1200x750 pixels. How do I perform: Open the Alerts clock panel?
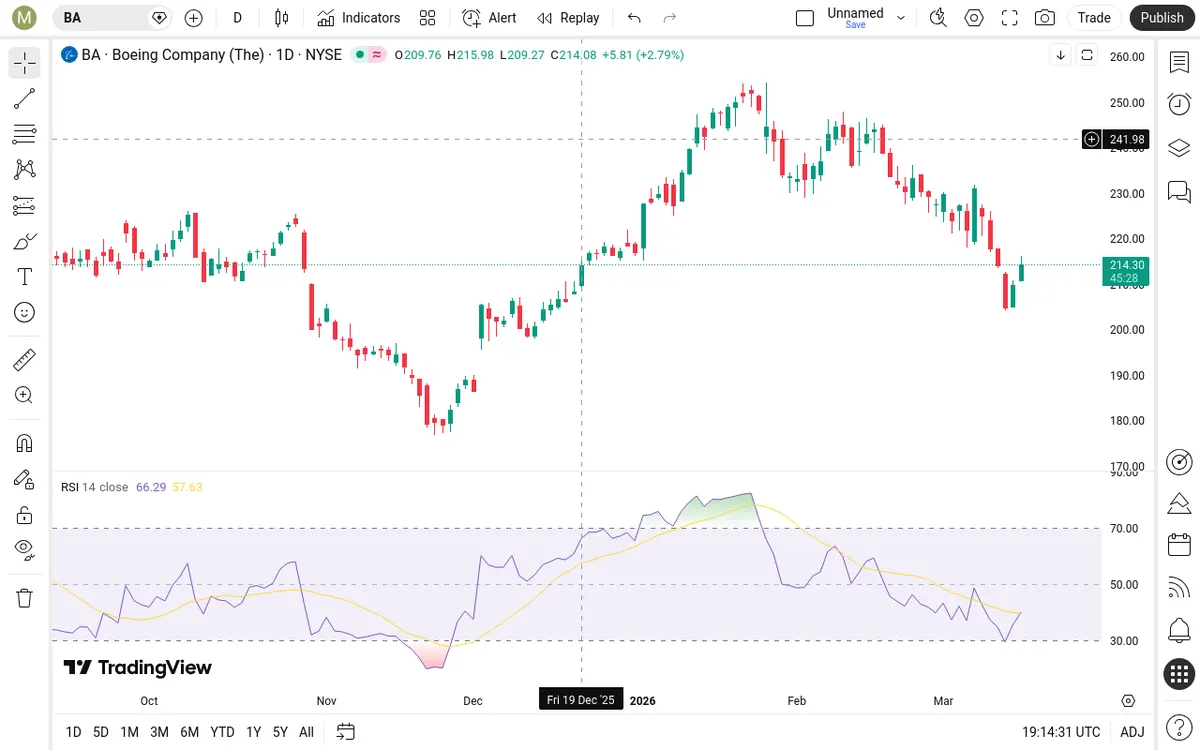[x=1179, y=104]
